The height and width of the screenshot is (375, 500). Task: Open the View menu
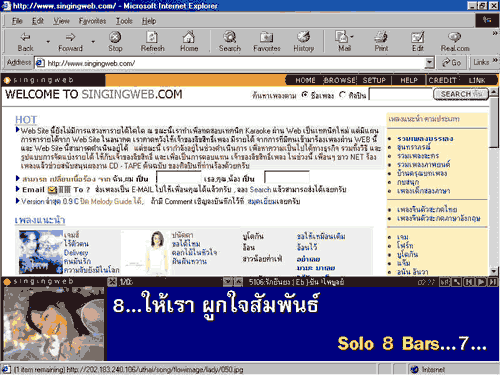coord(62,21)
